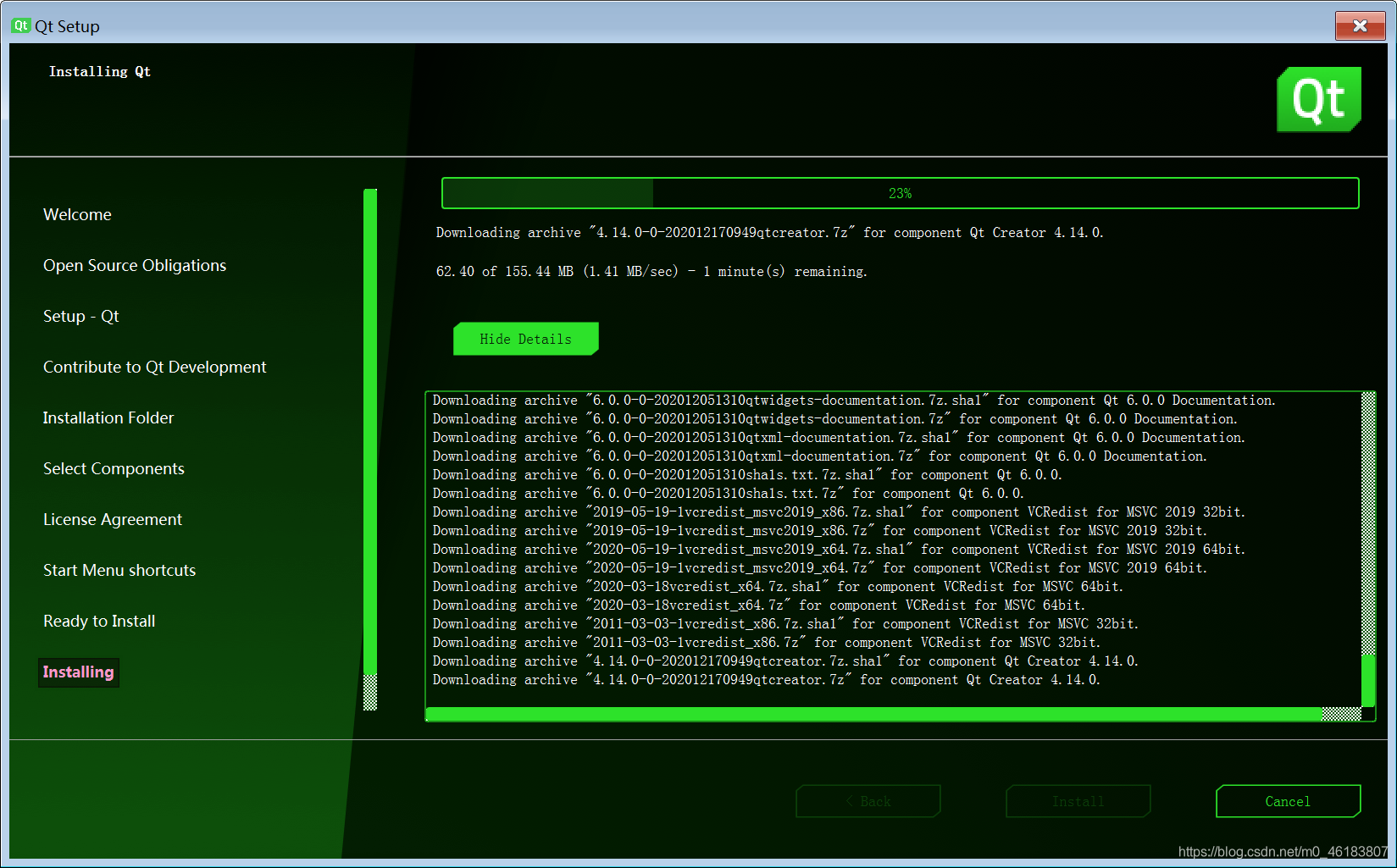Viewport: 1397px width, 868px height.
Task: Click log line 2019-05-19 vcredist_msvc2019_x86.7z archive
Action: click(819, 530)
